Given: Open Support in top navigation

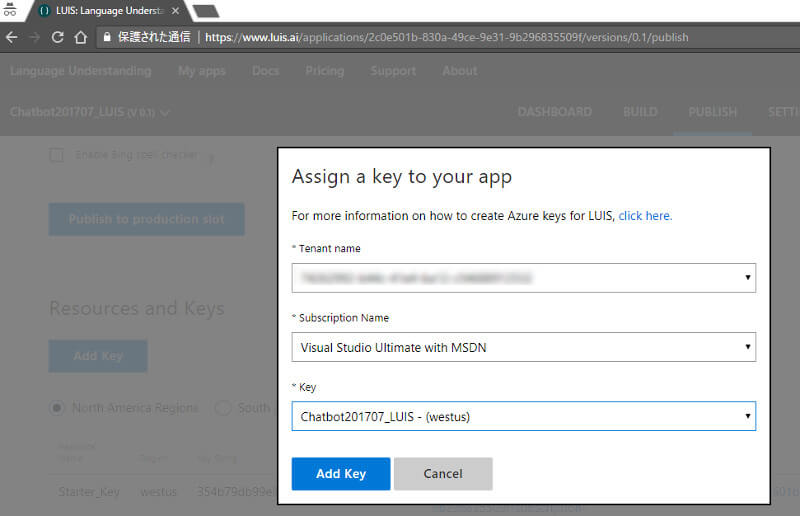Looking at the screenshot, I should coord(393,71).
